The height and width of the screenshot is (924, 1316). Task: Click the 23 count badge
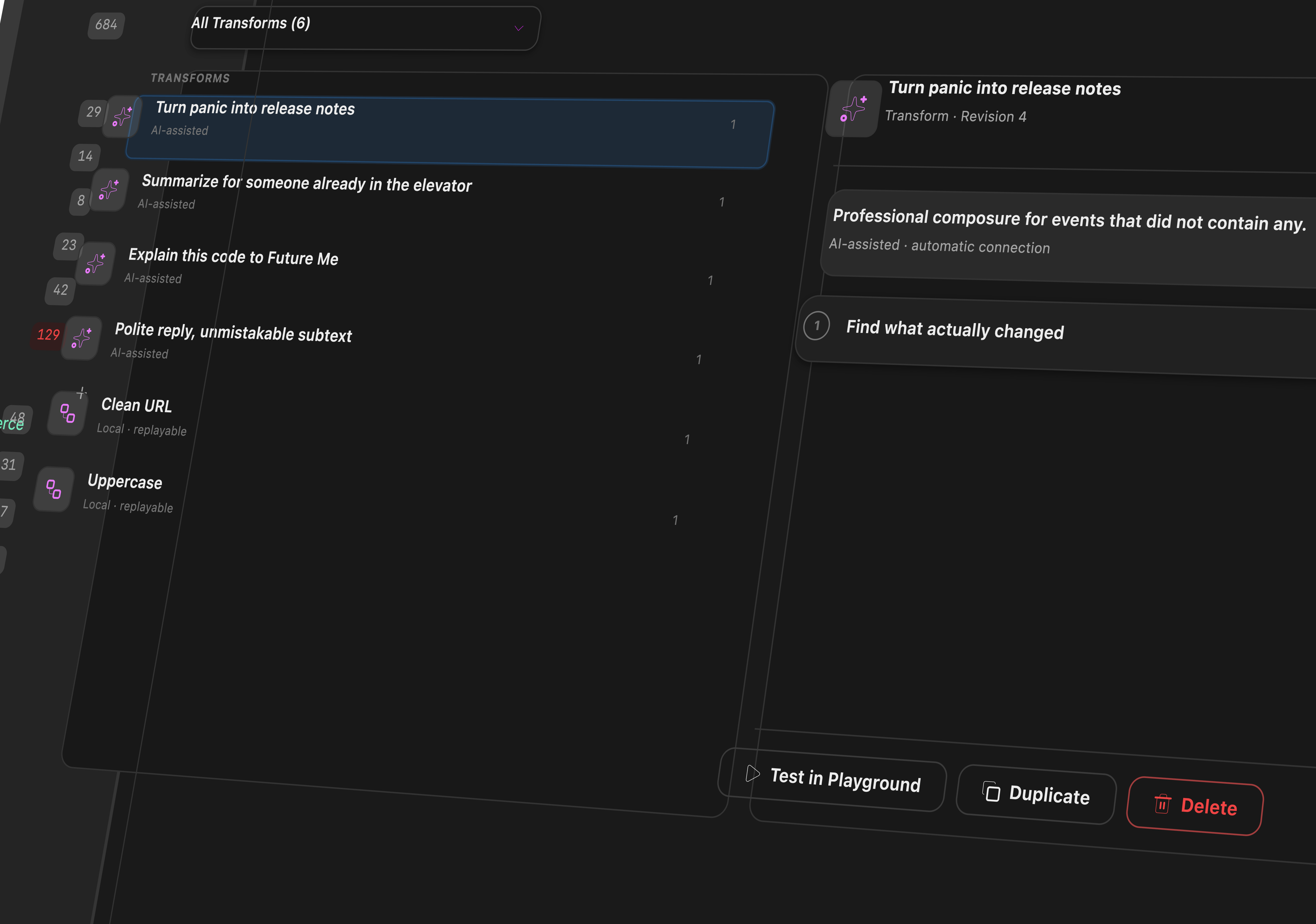coord(69,246)
